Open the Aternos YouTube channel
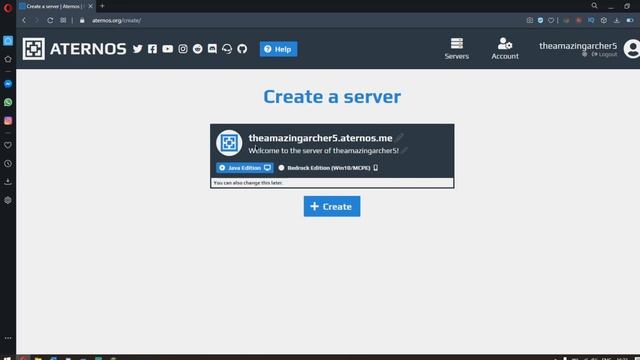This screenshot has width=640, height=360. point(167,49)
